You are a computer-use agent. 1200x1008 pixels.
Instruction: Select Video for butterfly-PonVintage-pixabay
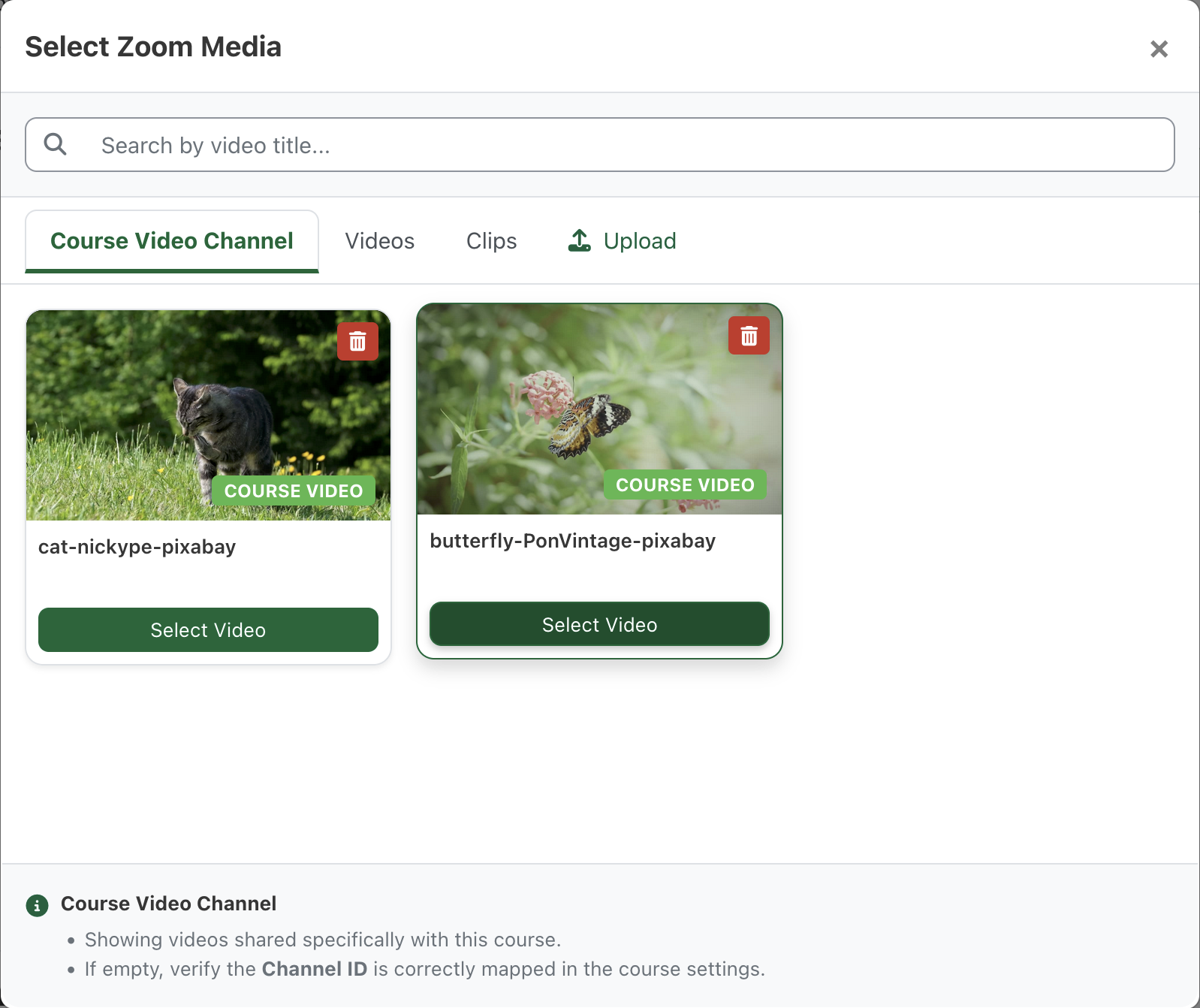pyautogui.click(x=599, y=624)
